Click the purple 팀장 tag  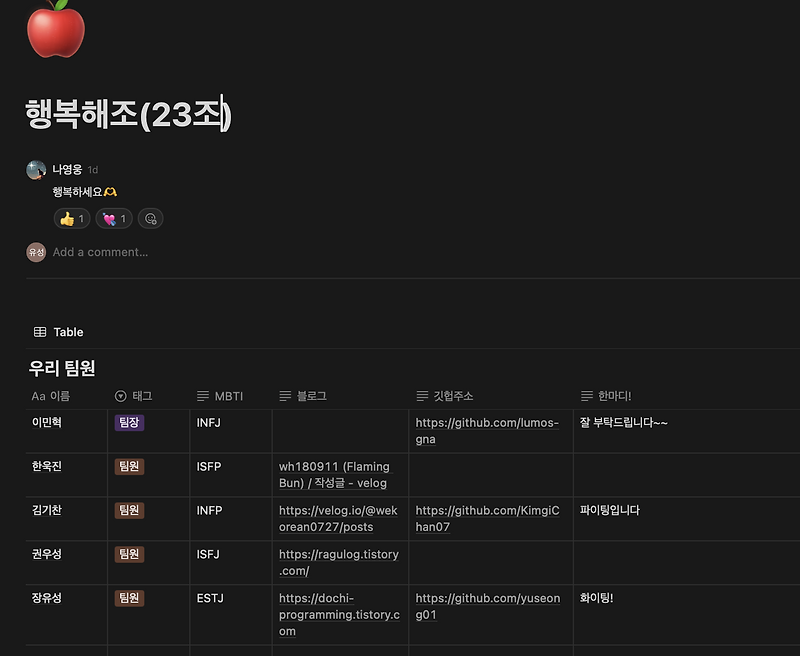(128, 423)
